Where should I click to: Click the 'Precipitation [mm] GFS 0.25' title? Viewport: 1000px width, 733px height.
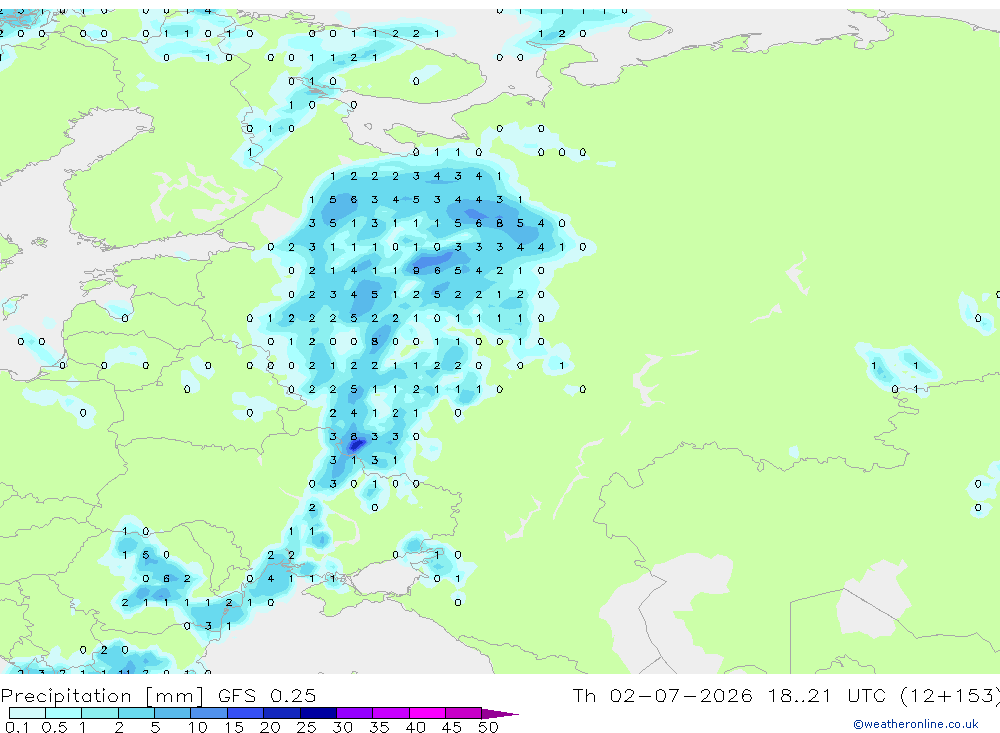[x=158, y=695]
